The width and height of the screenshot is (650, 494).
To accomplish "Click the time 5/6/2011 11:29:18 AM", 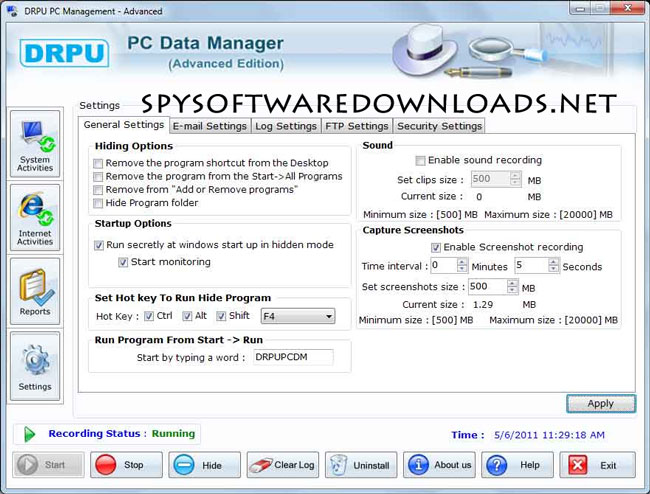I will coord(549,435).
